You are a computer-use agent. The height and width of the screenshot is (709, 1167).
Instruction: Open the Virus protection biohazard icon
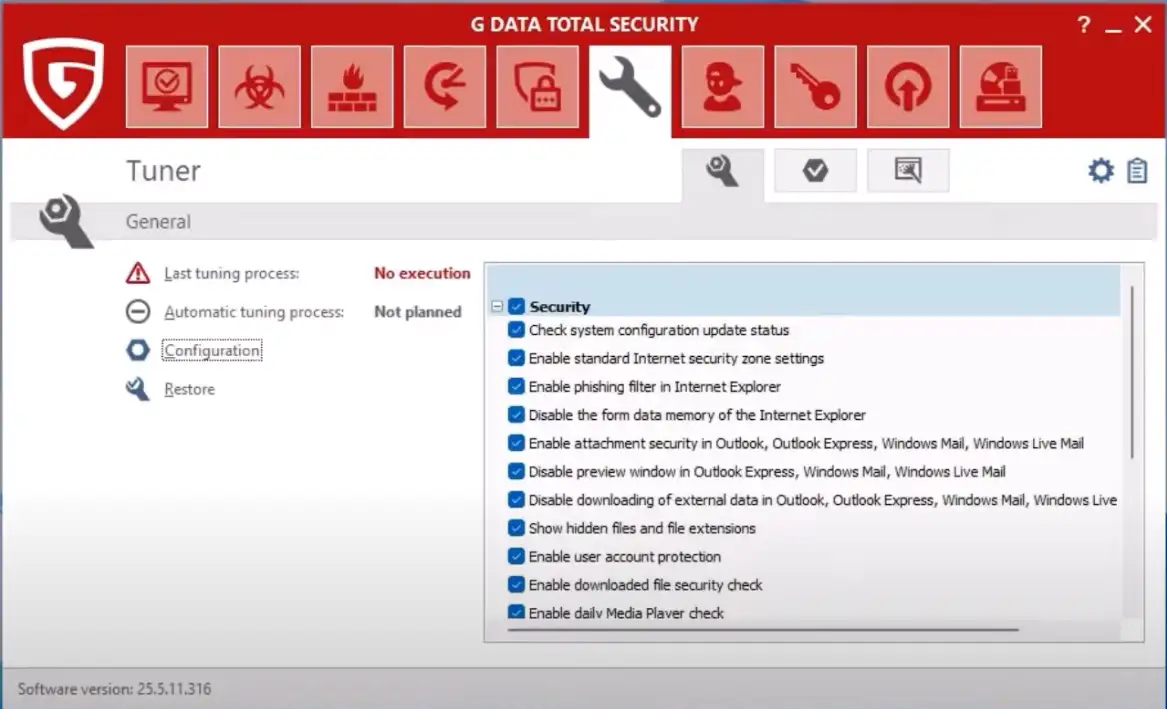pyautogui.click(x=259, y=87)
